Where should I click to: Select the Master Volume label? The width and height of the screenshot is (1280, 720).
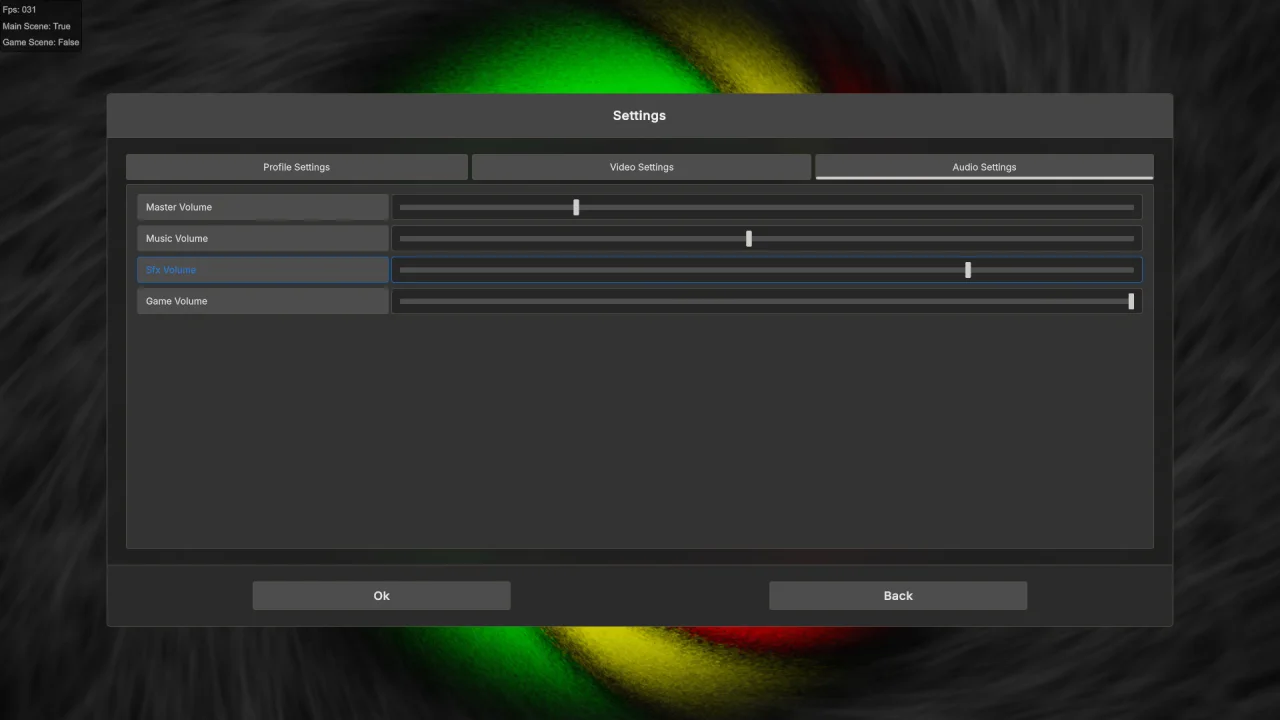coord(263,207)
